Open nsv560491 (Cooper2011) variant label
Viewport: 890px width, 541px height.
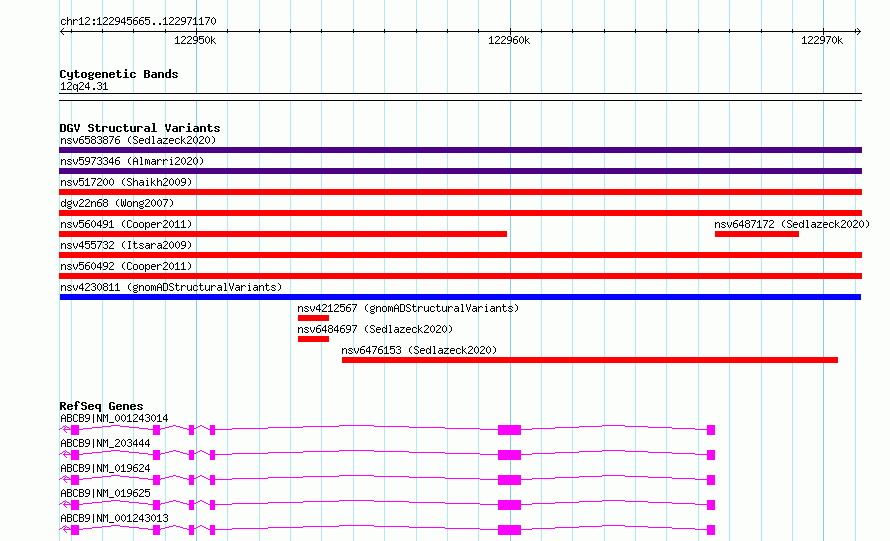[x=126, y=224]
